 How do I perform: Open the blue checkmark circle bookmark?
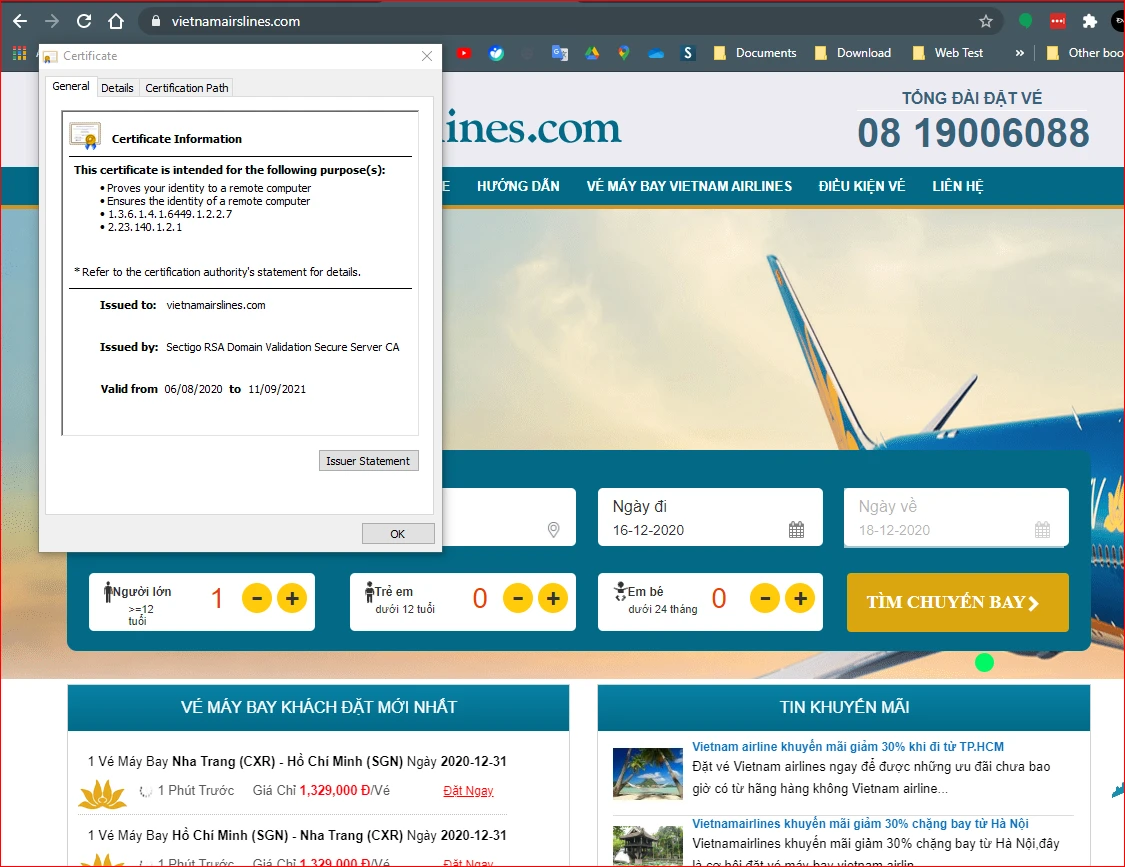pos(496,53)
